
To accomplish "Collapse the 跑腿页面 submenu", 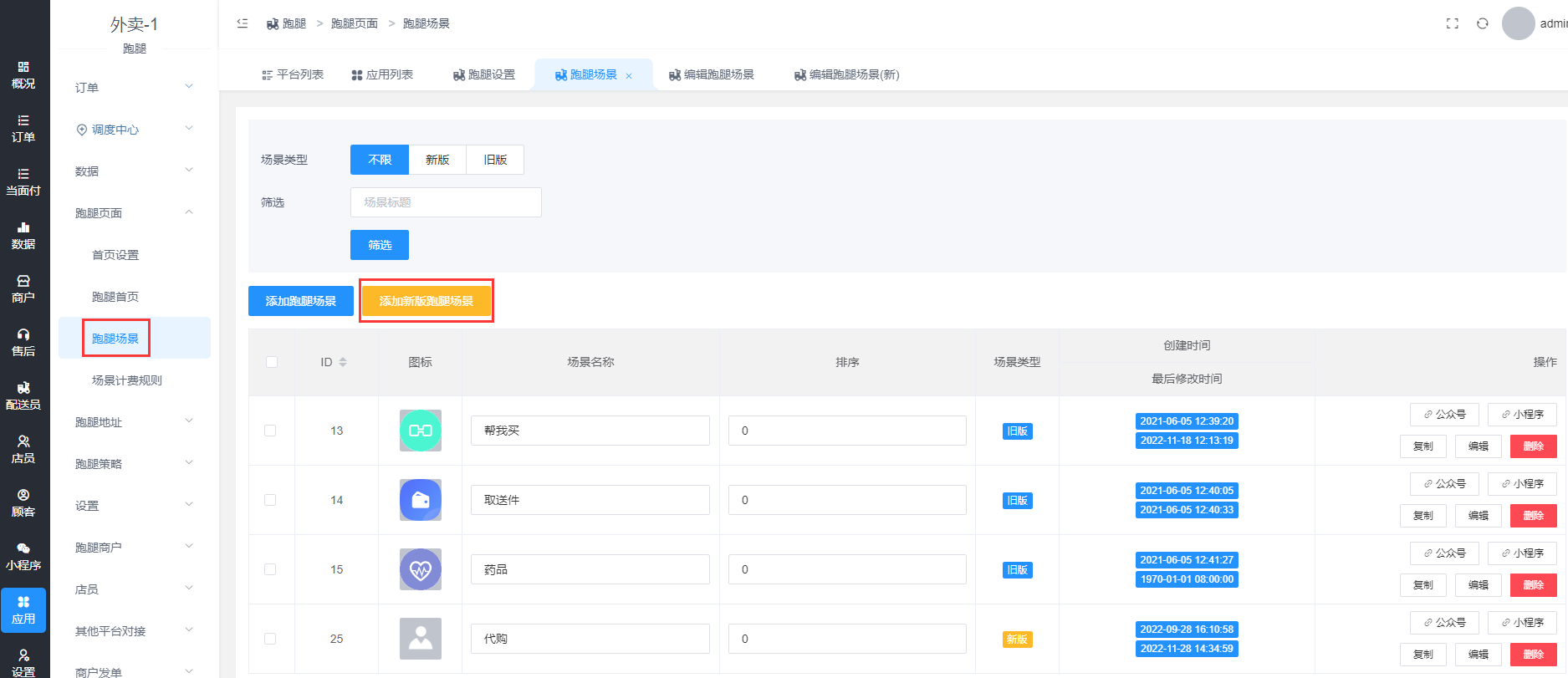I will coord(134,212).
